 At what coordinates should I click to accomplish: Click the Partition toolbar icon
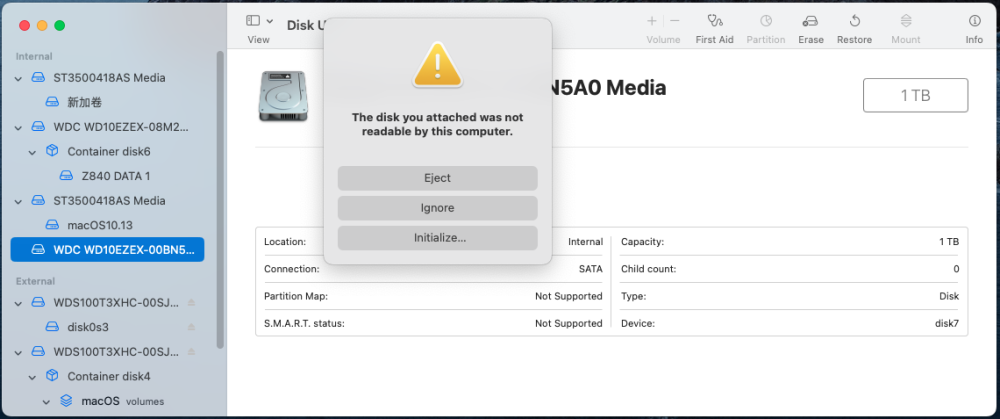click(x=766, y=21)
